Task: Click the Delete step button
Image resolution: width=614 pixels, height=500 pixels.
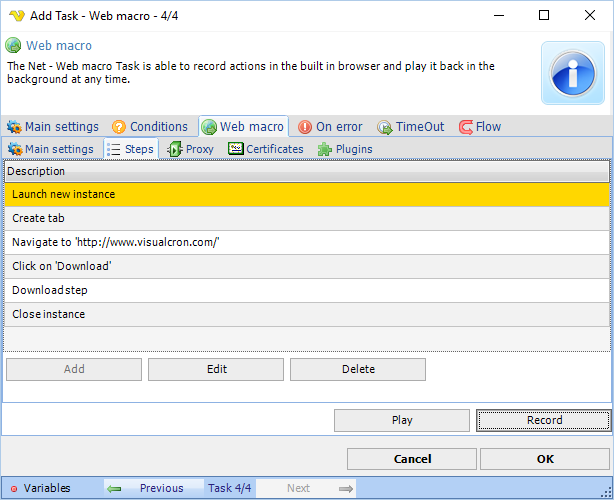Action: tap(358, 369)
